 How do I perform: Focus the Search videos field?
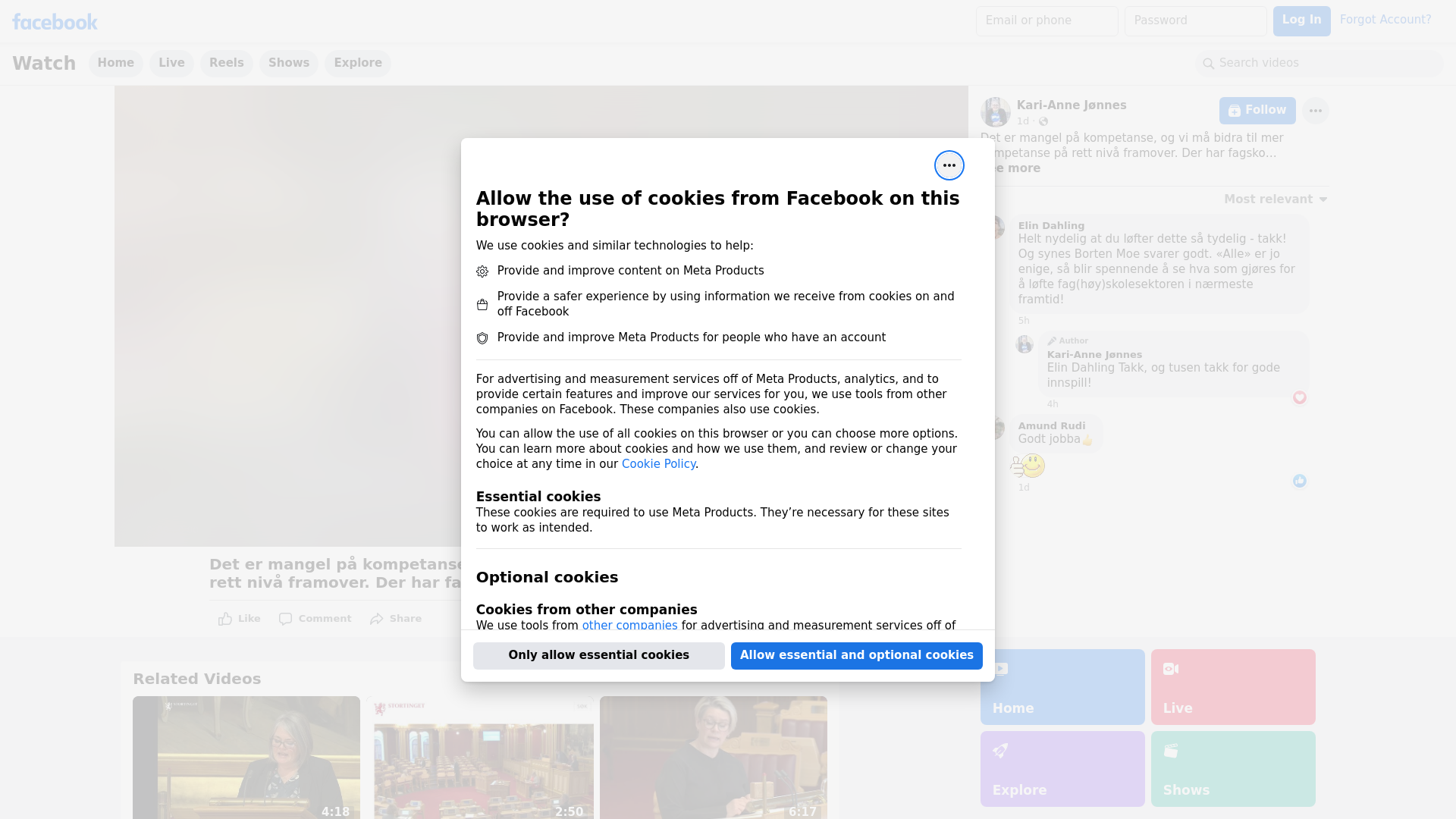coord(1319,64)
